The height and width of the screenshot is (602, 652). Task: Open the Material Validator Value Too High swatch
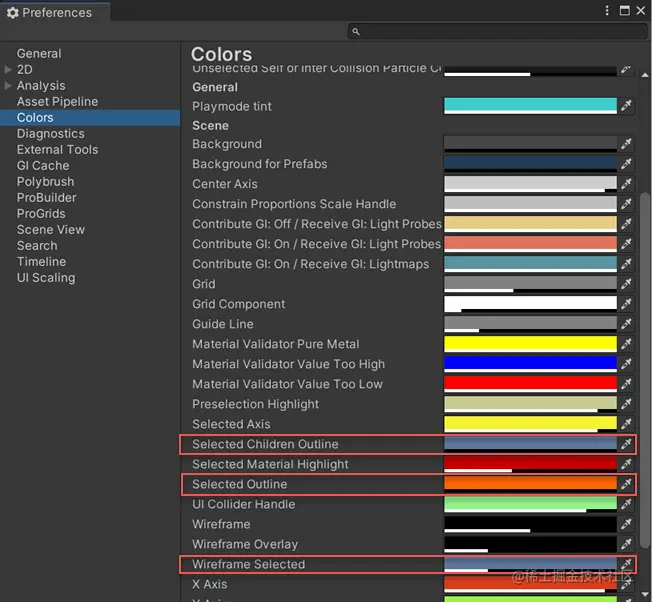(x=530, y=364)
